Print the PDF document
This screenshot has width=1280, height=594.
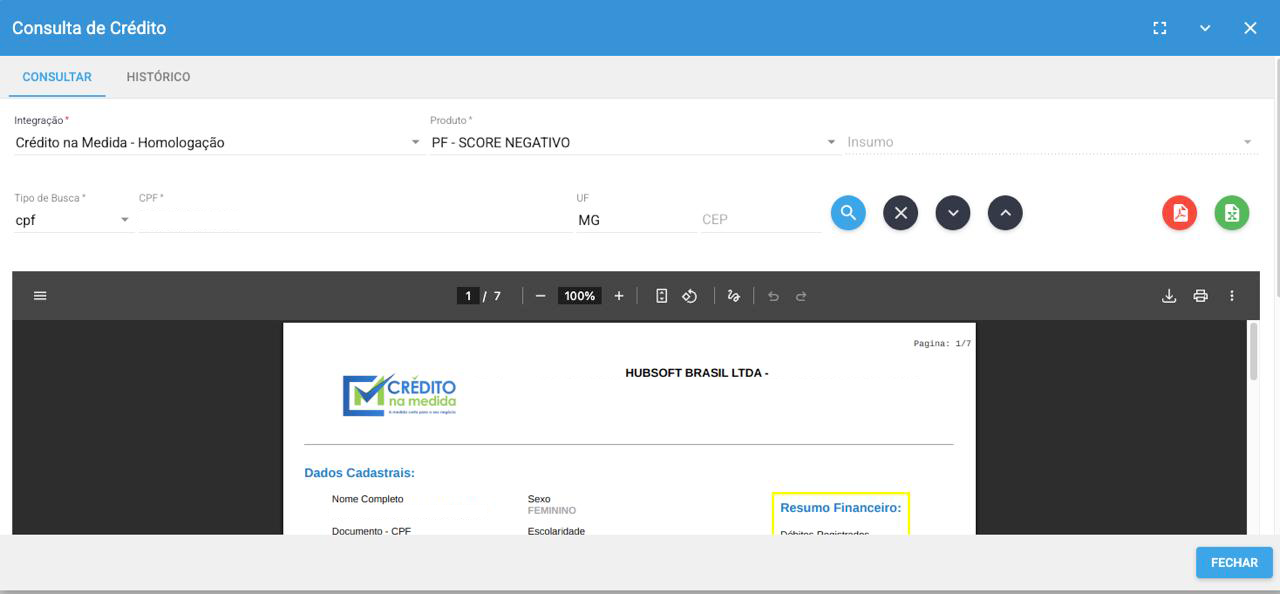tap(1200, 296)
